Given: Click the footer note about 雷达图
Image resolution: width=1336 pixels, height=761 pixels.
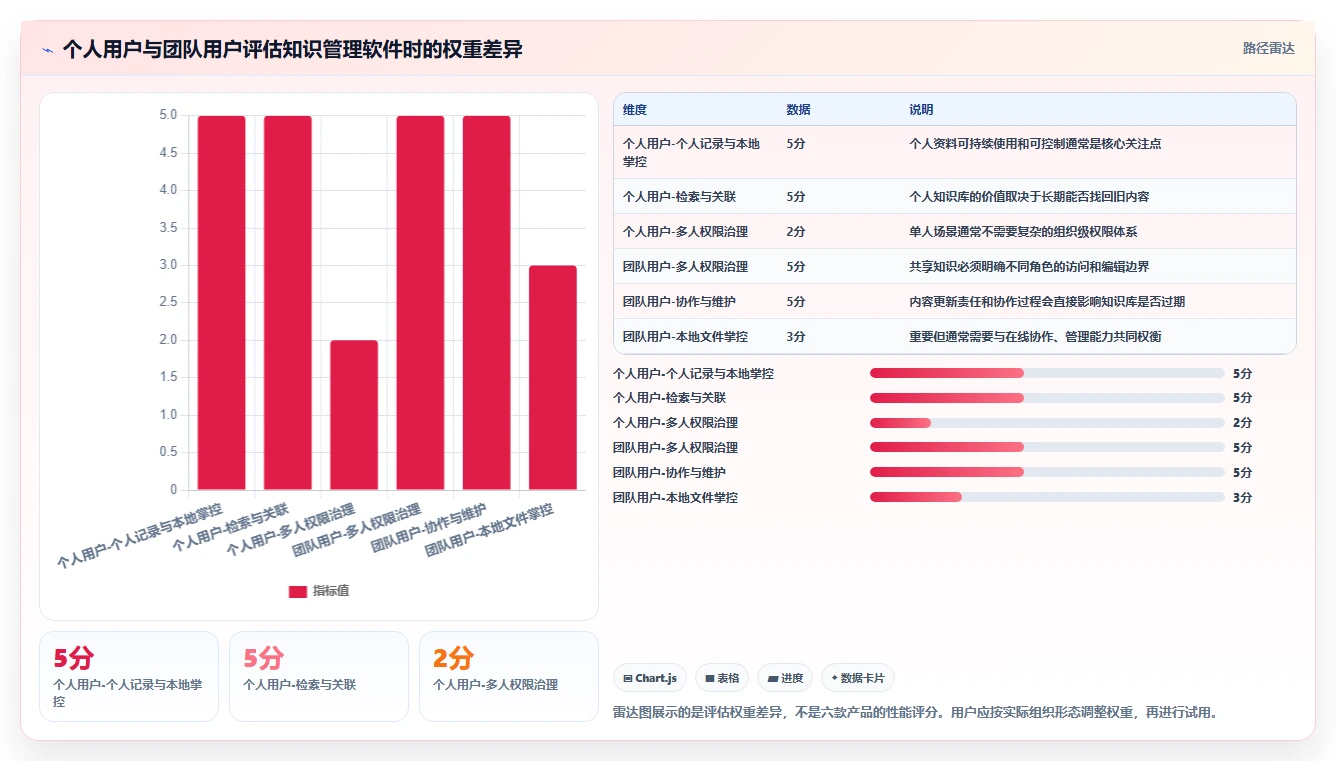Looking at the screenshot, I should coord(915,713).
